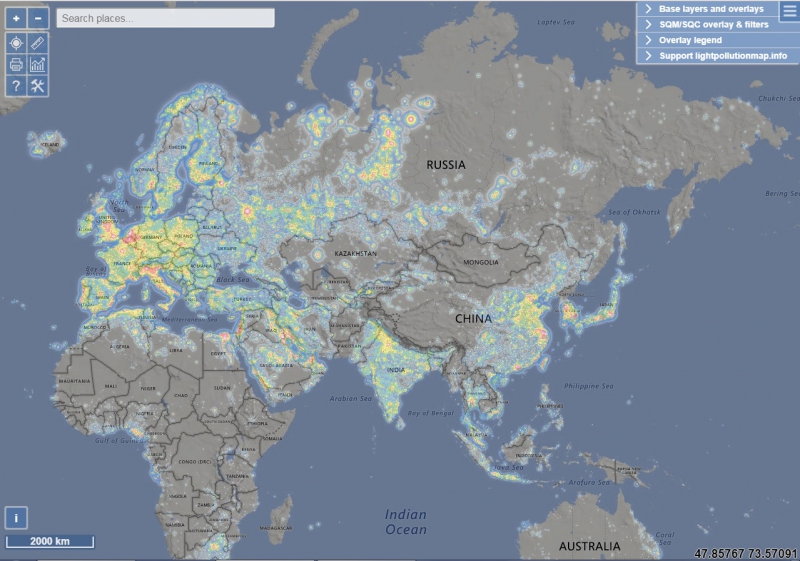Click the 2000 km scale bar
Image resolution: width=800 pixels, height=561 pixels.
coord(50,541)
